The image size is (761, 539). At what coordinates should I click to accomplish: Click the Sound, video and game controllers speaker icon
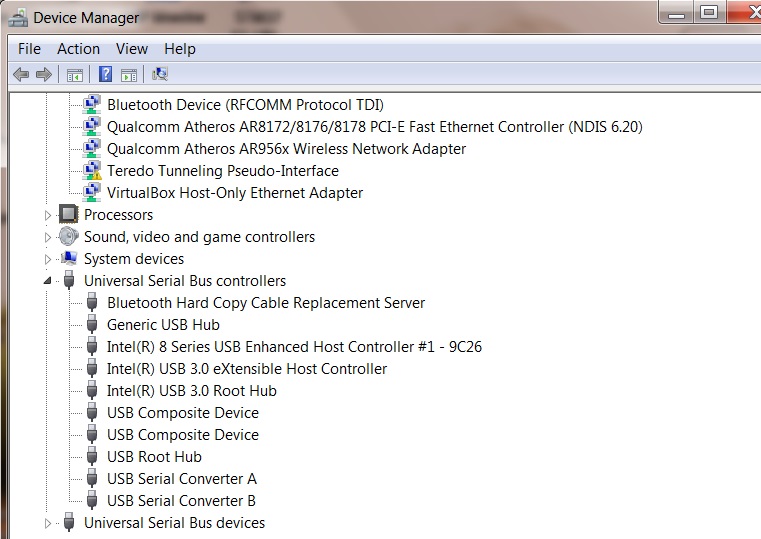[x=68, y=237]
